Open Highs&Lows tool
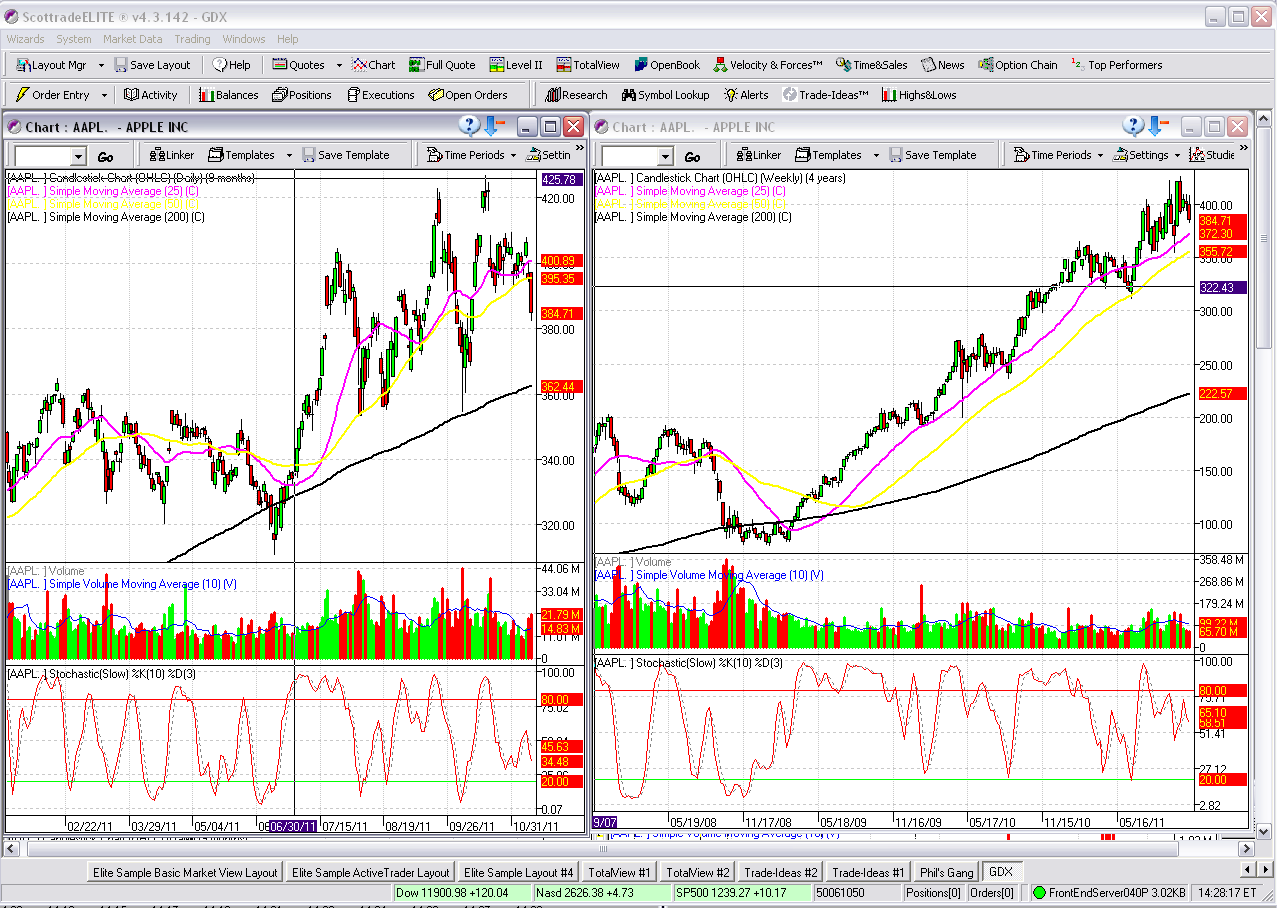The width and height of the screenshot is (1277, 908). [919, 95]
